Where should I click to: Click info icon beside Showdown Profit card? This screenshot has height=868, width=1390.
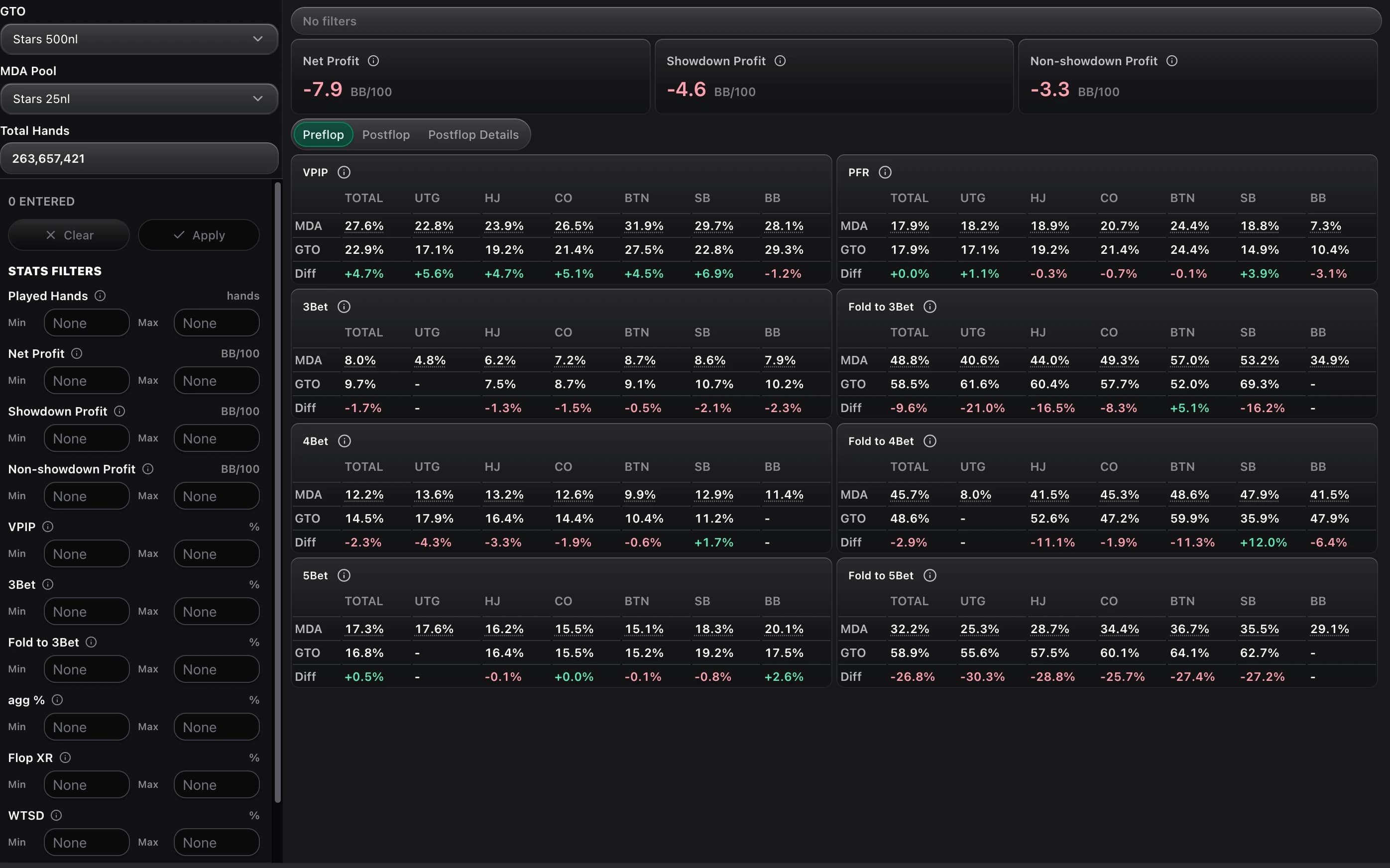coord(780,61)
